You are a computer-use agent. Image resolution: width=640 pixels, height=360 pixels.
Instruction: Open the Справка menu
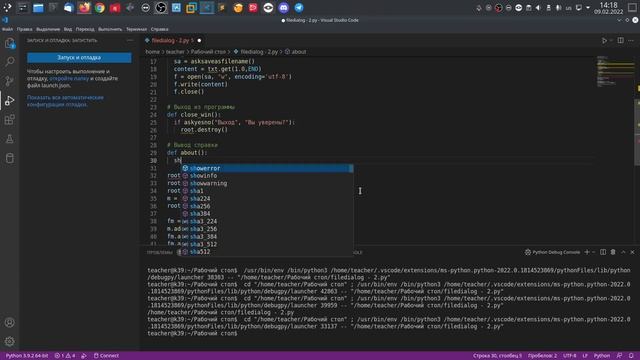tap(159, 29)
